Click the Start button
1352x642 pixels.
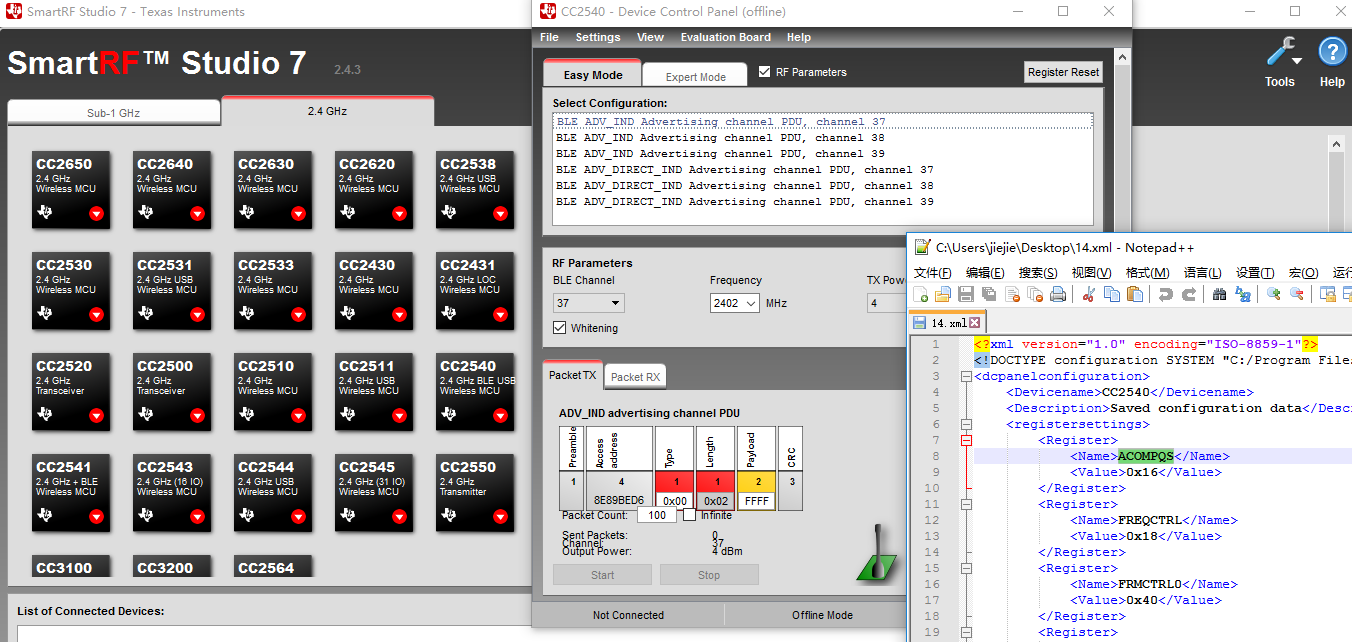click(x=602, y=575)
